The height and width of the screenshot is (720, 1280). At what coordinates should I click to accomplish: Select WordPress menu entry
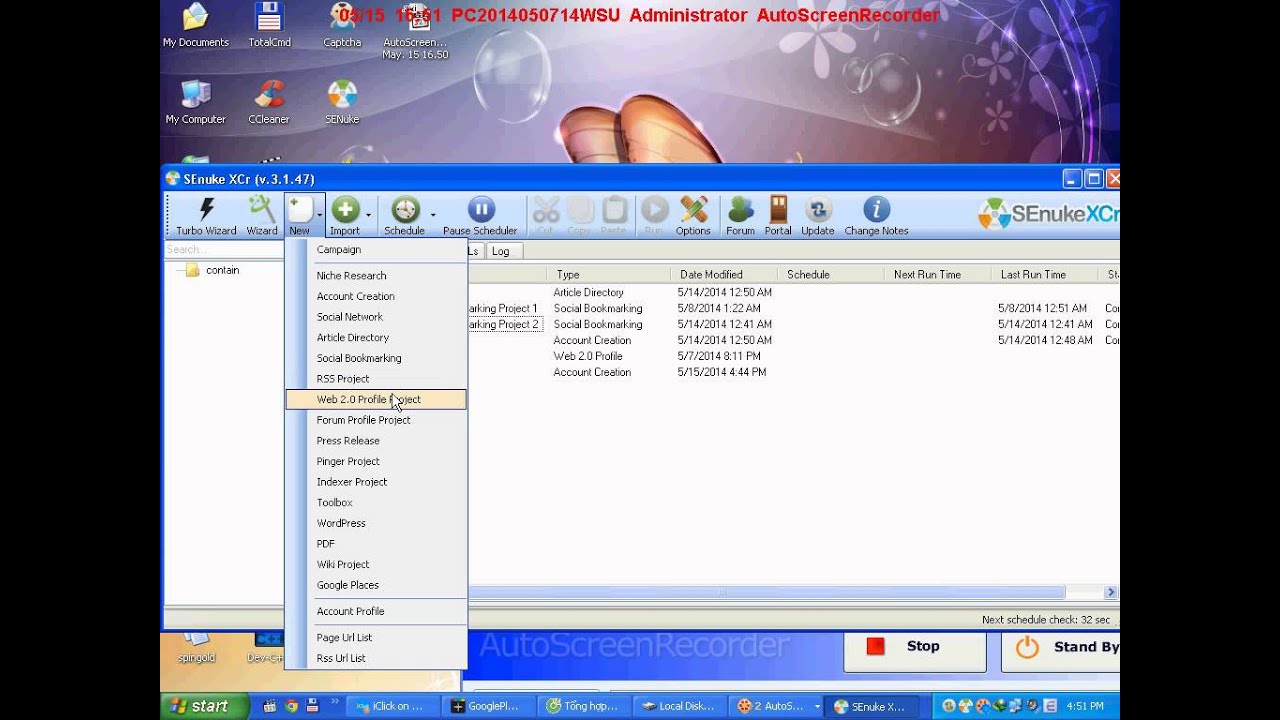376,523
